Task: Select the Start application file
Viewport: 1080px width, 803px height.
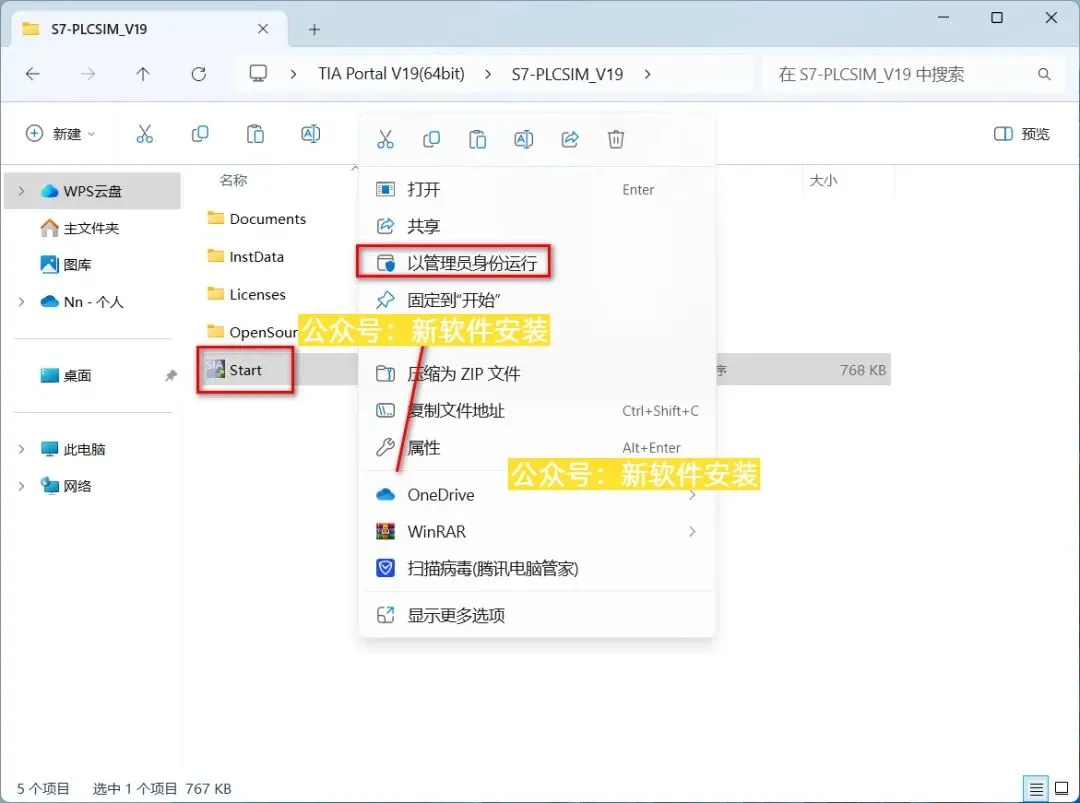Action: click(234, 370)
